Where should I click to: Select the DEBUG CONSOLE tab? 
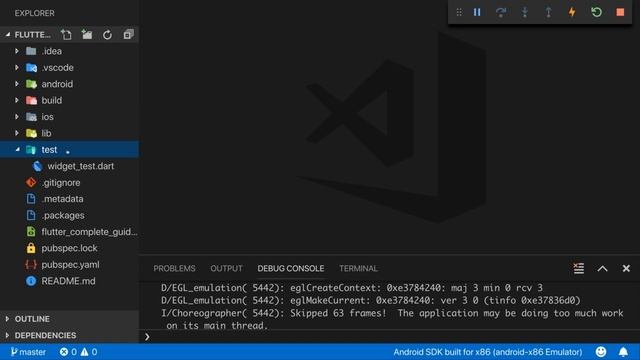point(291,268)
